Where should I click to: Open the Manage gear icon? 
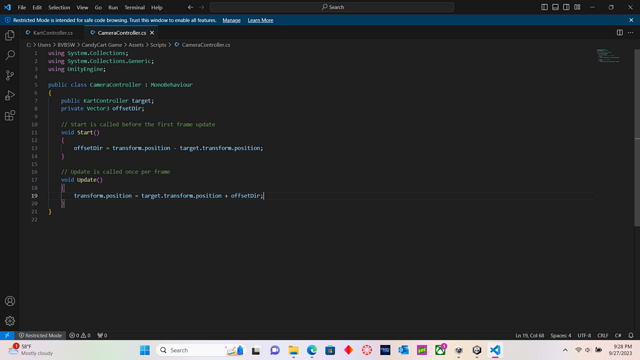pyautogui.click(x=10, y=321)
